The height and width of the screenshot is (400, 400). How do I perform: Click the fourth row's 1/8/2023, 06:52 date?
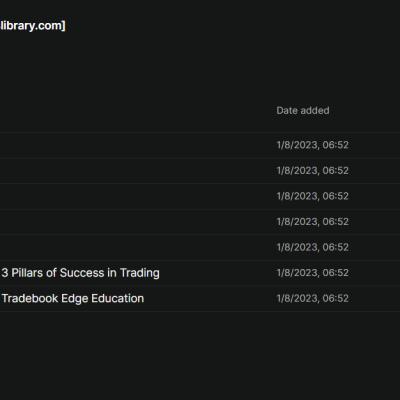[312, 222]
